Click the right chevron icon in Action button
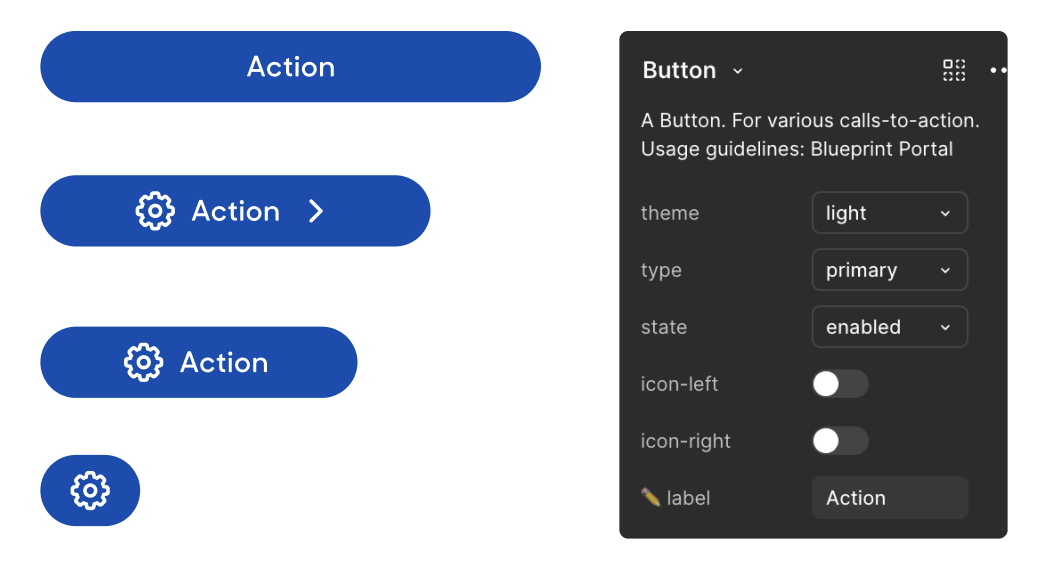This screenshot has height=572, width=1046. pyautogui.click(x=316, y=211)
